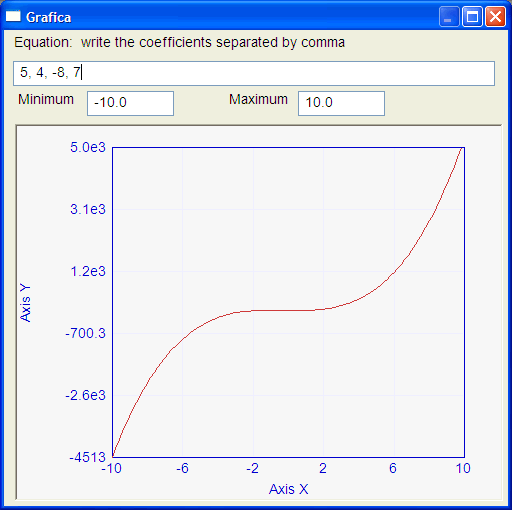Click the 'Minimum' label
Viewport: 512px width, 510px height.
[46, 99]
